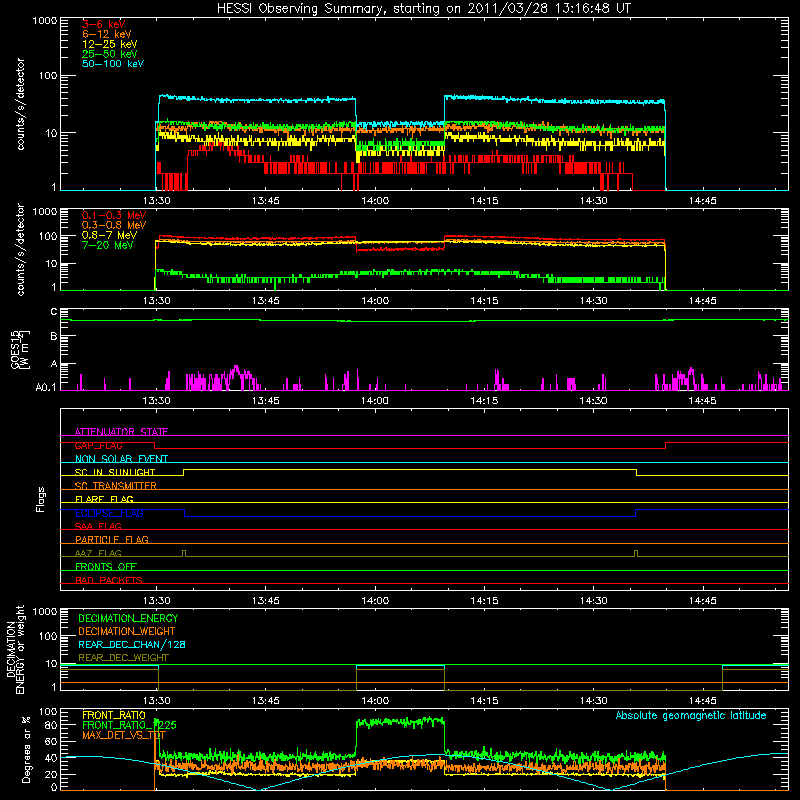Click the DECIMATION ENERGY or weight axis title
The width and height of the screenshot is (800, 800).
point(15,649)
